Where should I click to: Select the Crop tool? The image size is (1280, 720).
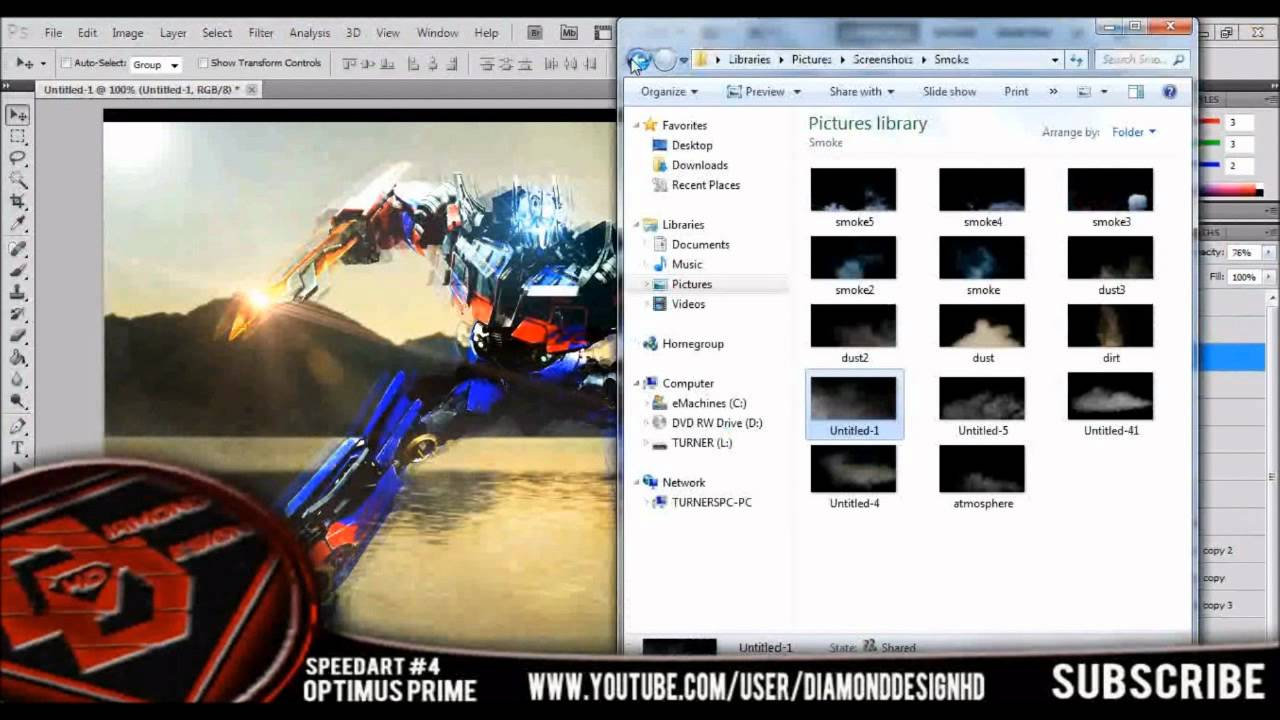18,203
